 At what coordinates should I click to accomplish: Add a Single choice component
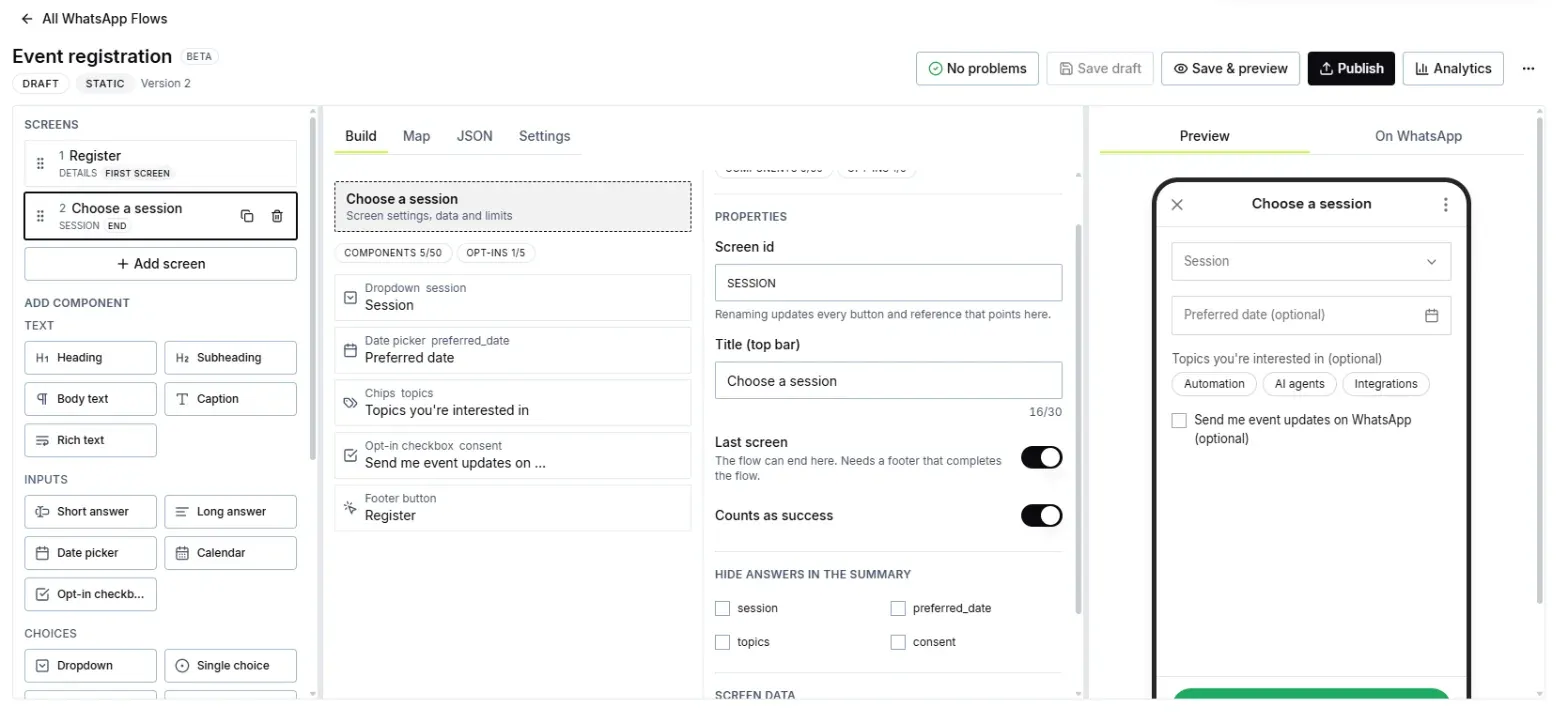[x=230, y=666]
